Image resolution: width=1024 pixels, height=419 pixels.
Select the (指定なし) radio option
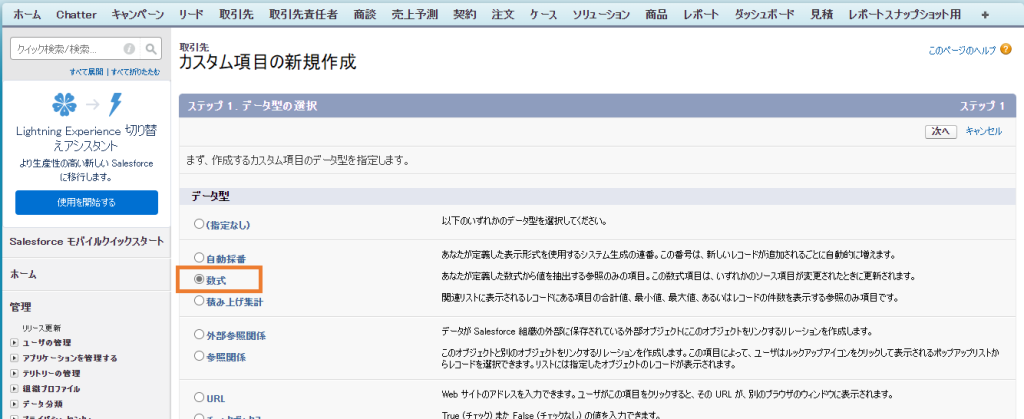[x=199, y=224]
